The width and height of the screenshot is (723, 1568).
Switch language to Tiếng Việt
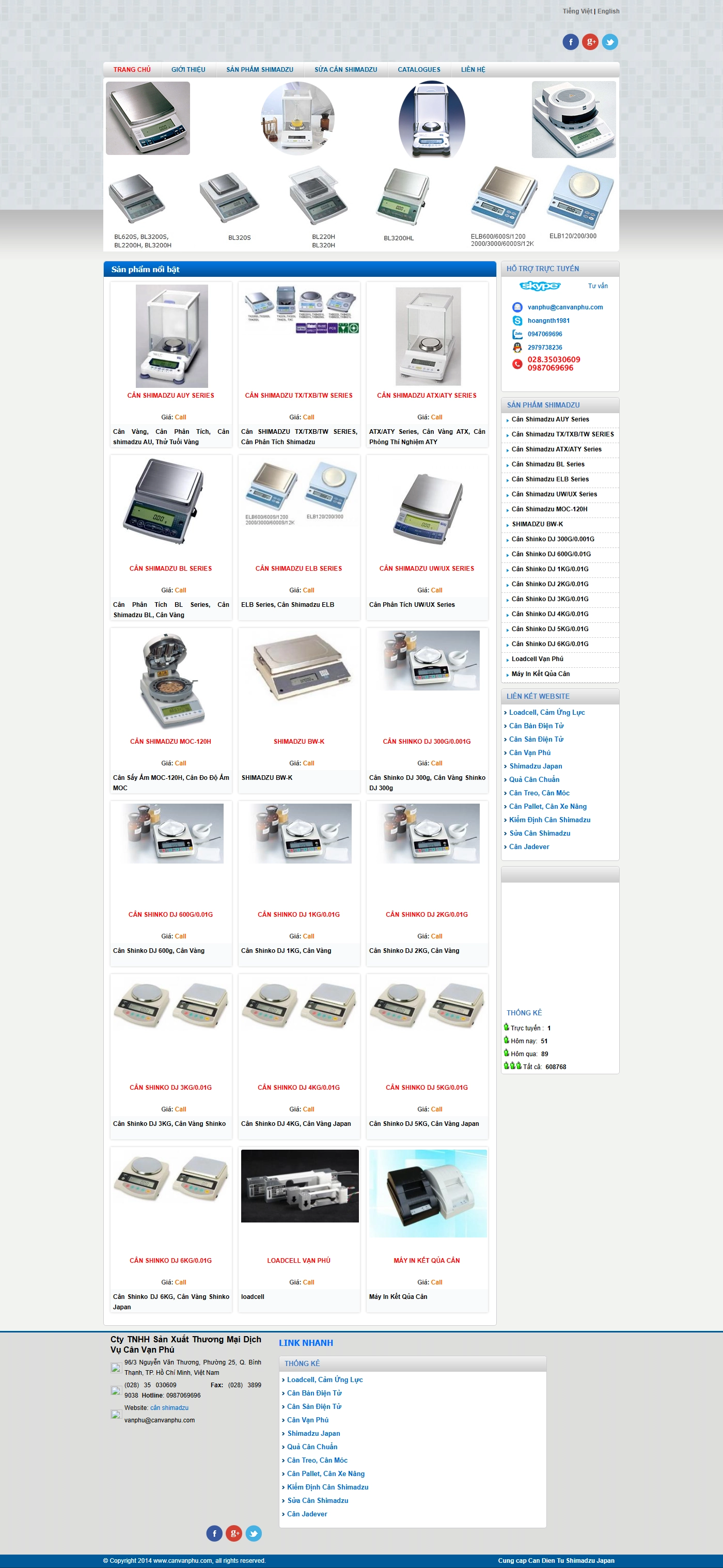tap(577, 11)
